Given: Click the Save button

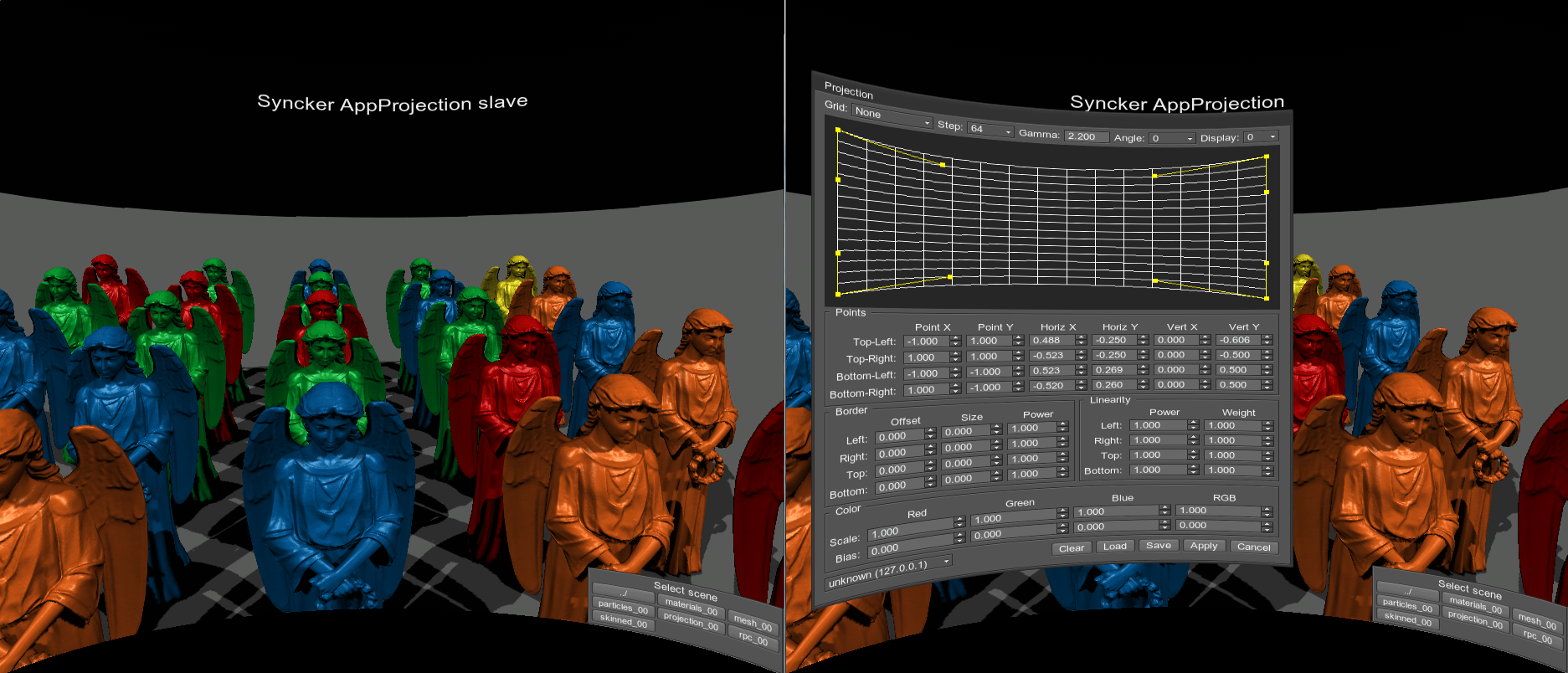Looking at the screenshot, I should [x=1159, y=546].
